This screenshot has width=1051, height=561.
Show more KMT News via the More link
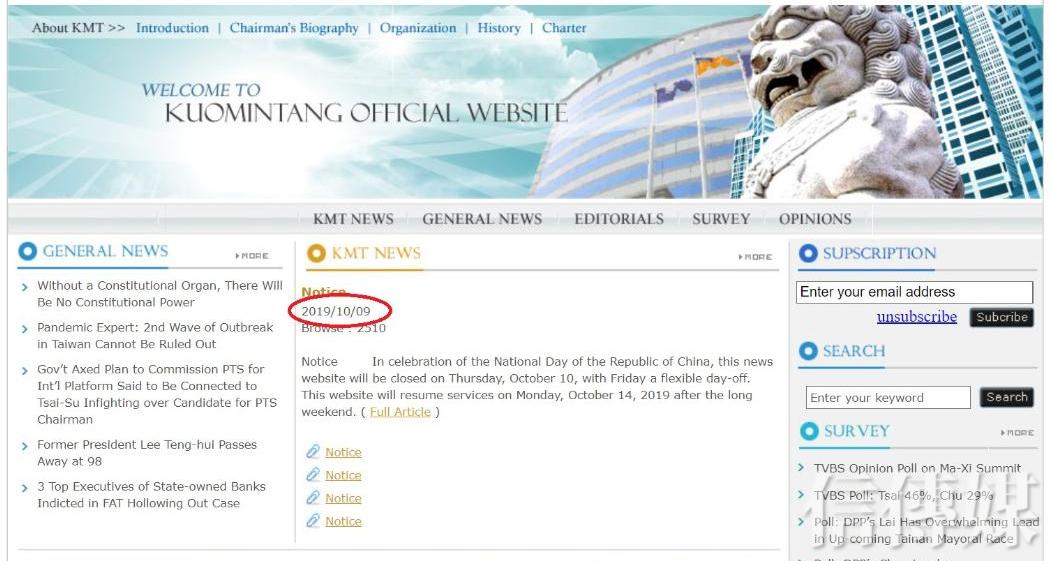pyautogui.click(x=756, y=257)
